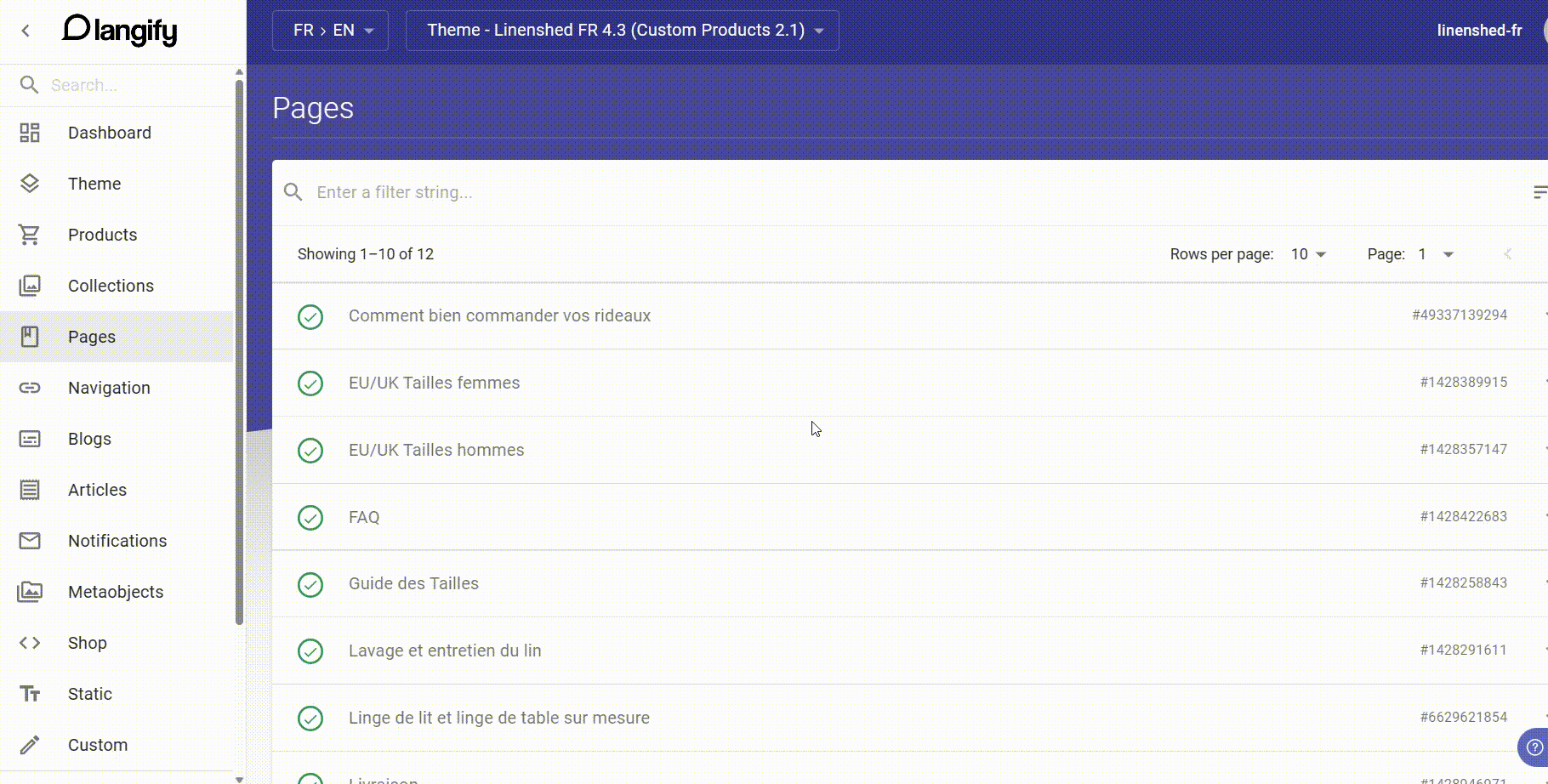Toggle the checkmark status for FAQ page
This screenshot has height=784, width=1548.
coord(310,517)
